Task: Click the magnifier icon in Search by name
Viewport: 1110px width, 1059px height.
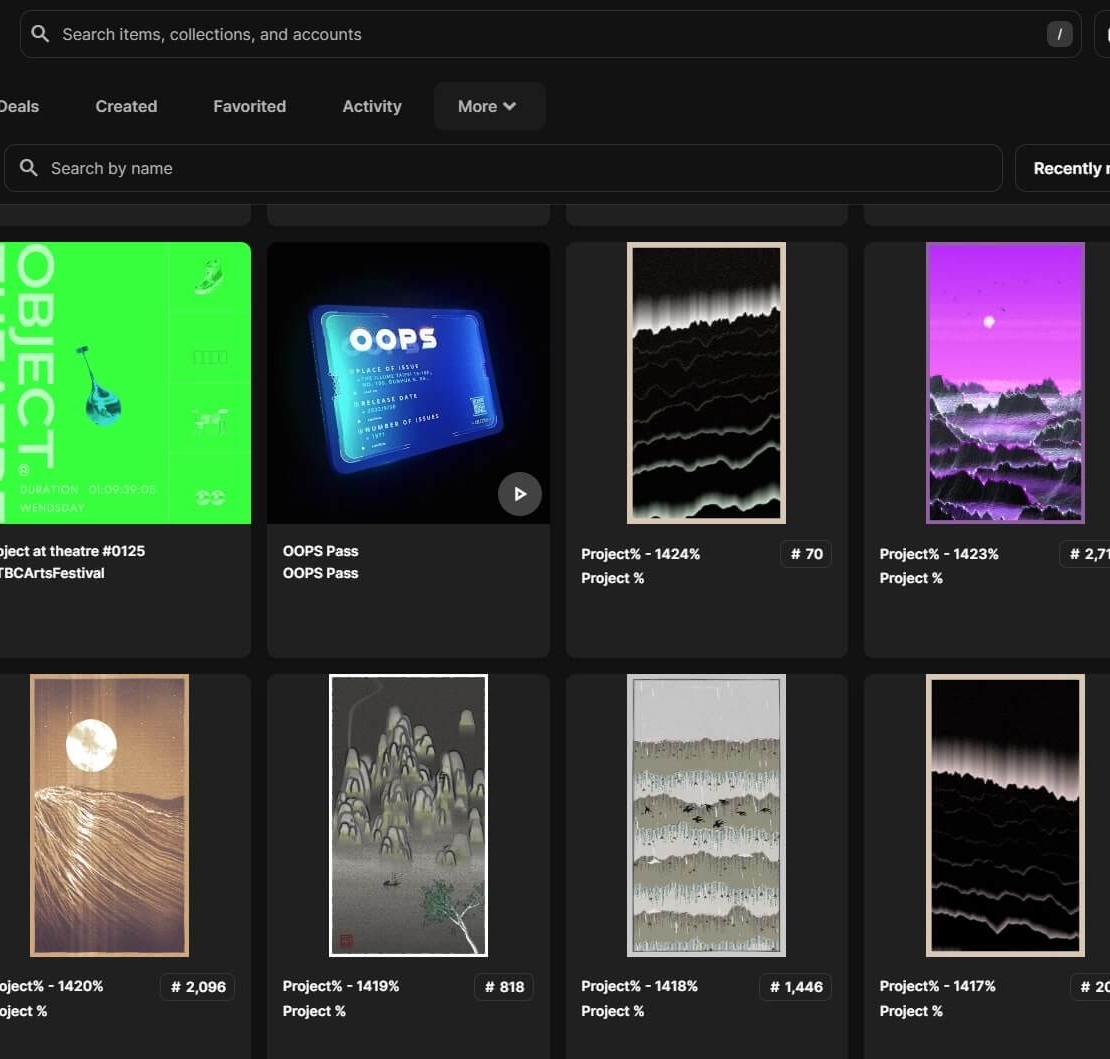Action: tap(29, 168)
